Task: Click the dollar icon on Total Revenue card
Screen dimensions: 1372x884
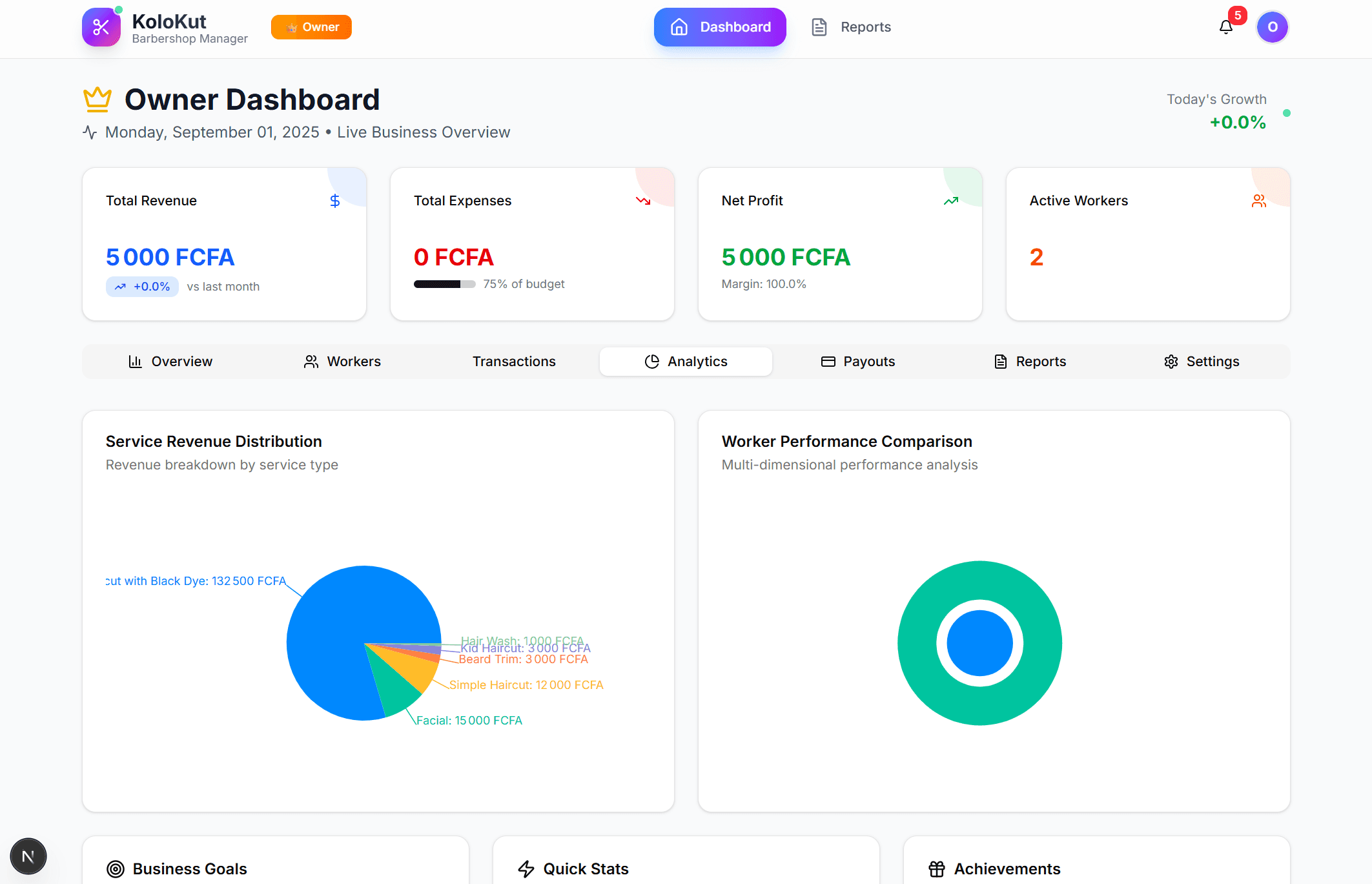Action: click(335, 201)
